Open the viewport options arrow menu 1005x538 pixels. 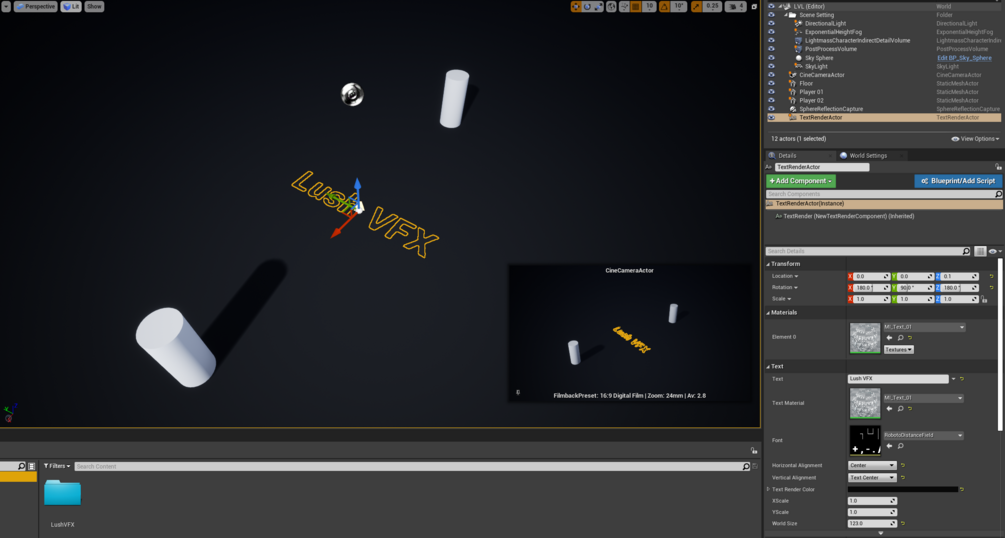click(x=6, y=6)
